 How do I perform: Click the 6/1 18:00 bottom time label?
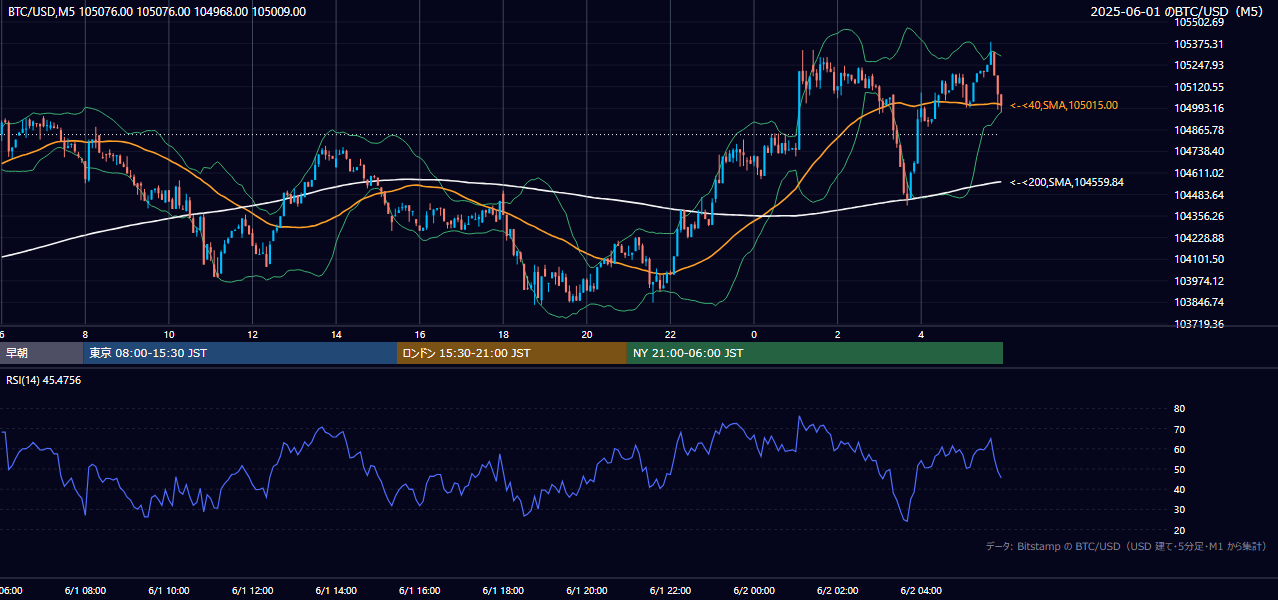pos(502,591)
